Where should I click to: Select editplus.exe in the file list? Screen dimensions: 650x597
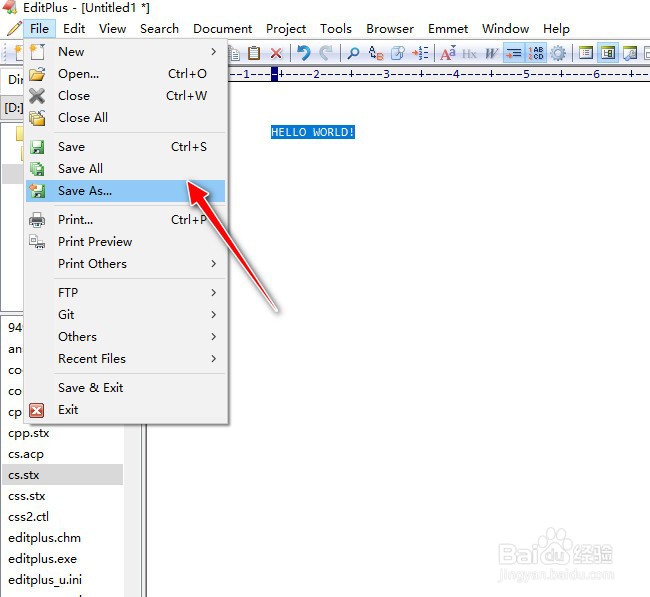(42, 559)
